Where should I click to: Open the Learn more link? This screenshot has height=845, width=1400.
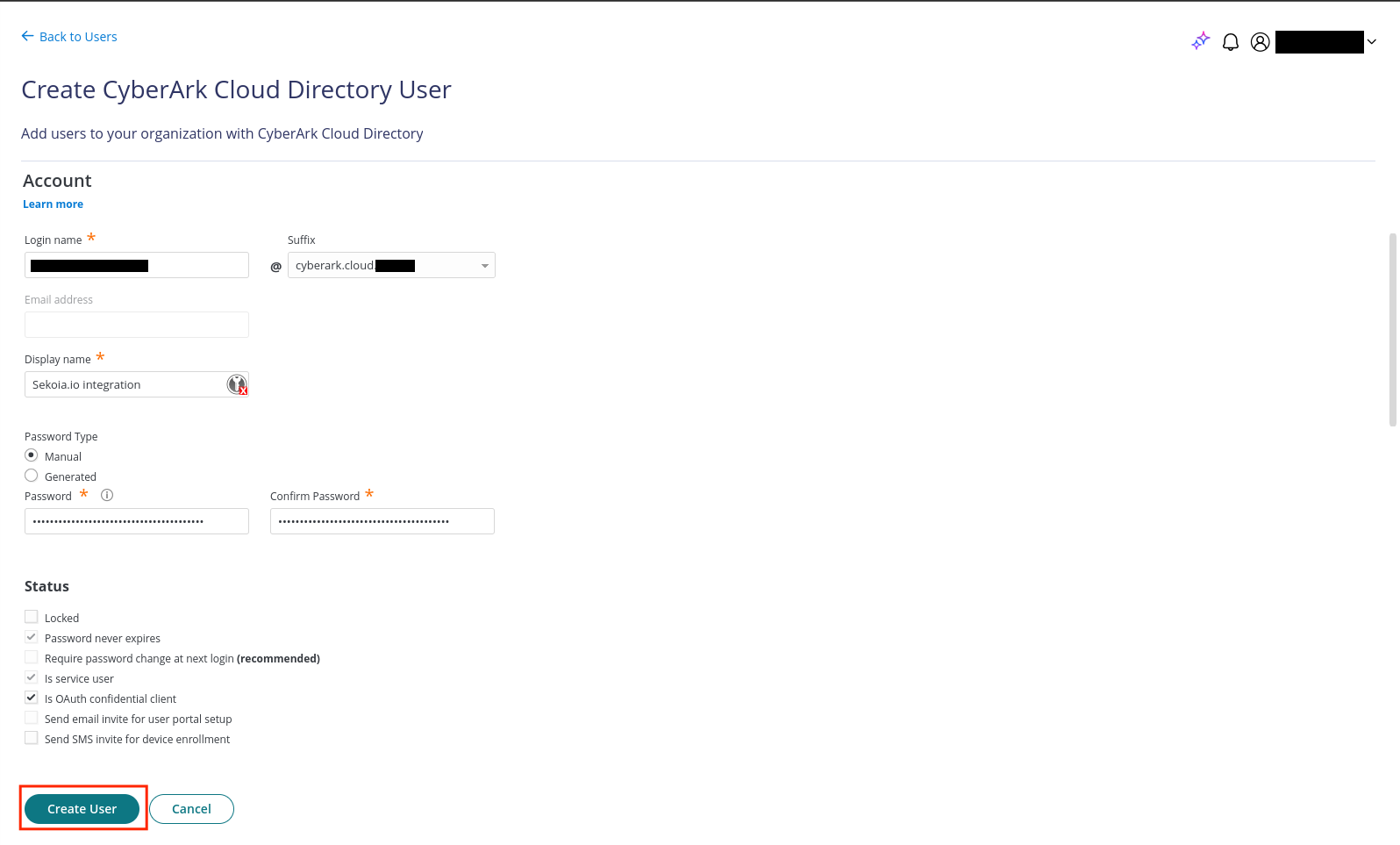coord(53,204)
